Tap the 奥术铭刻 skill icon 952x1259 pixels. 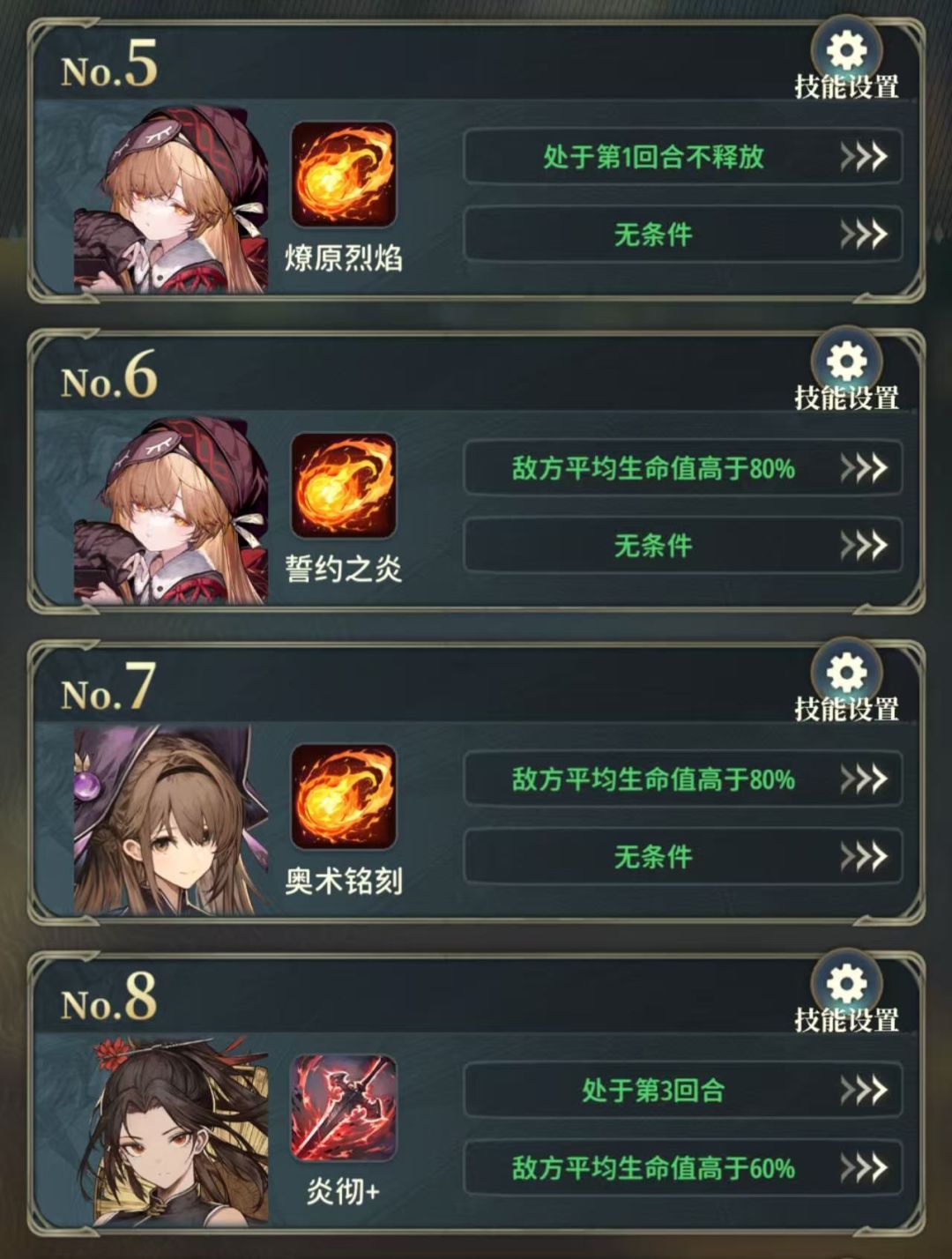tap(344, 797)
